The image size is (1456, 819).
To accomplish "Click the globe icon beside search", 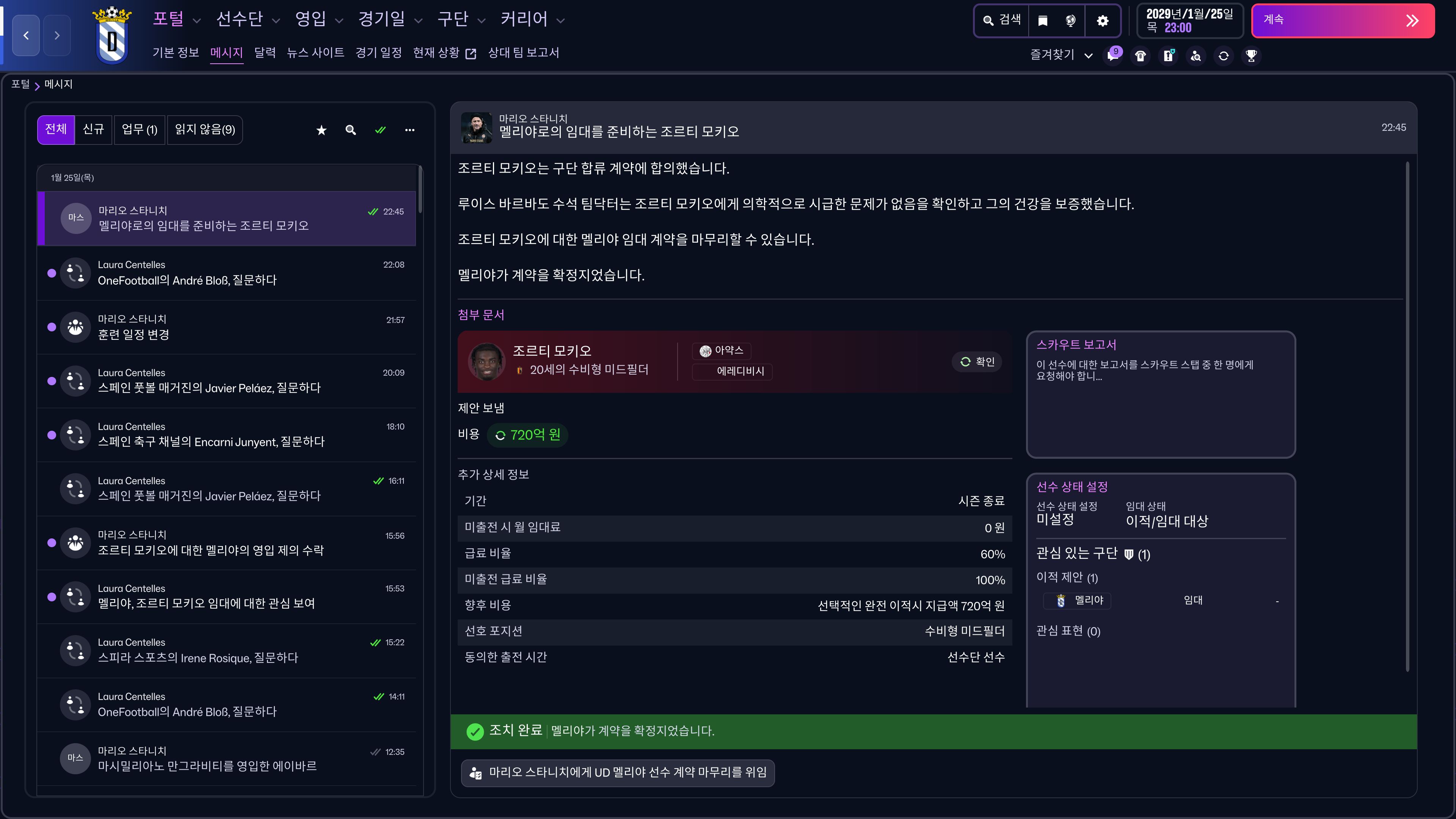I will tap(1070, 21).
